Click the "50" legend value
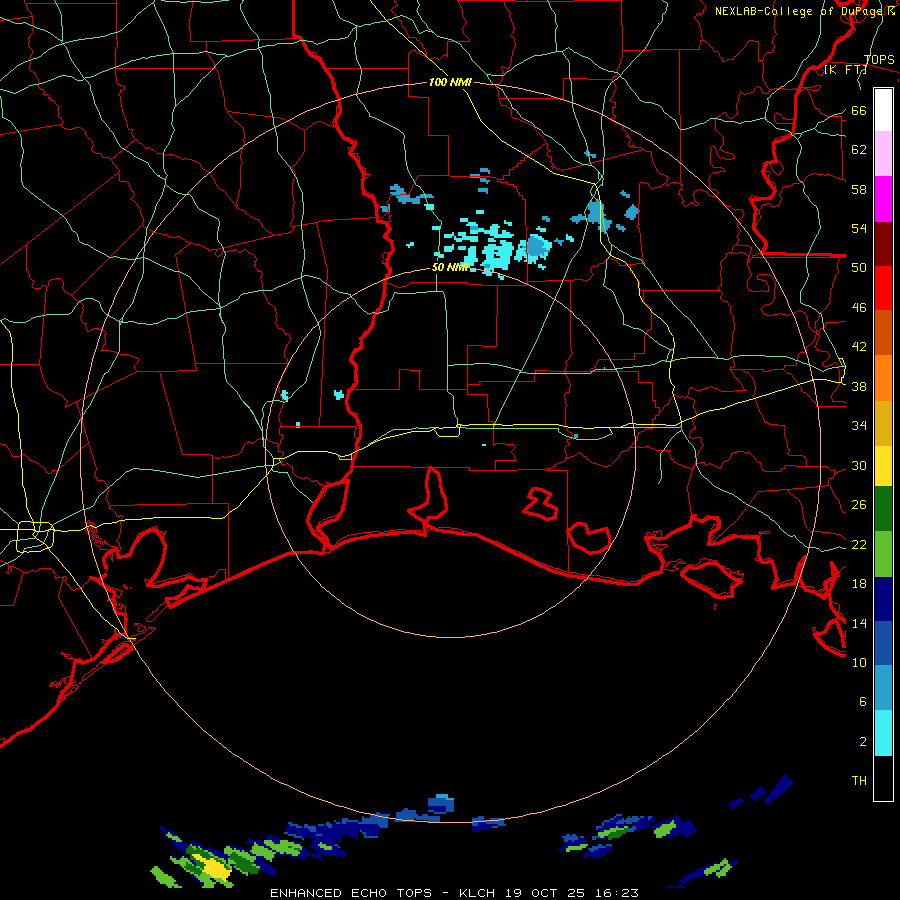This screenshot has width=900, height=900. click(859, 268)
